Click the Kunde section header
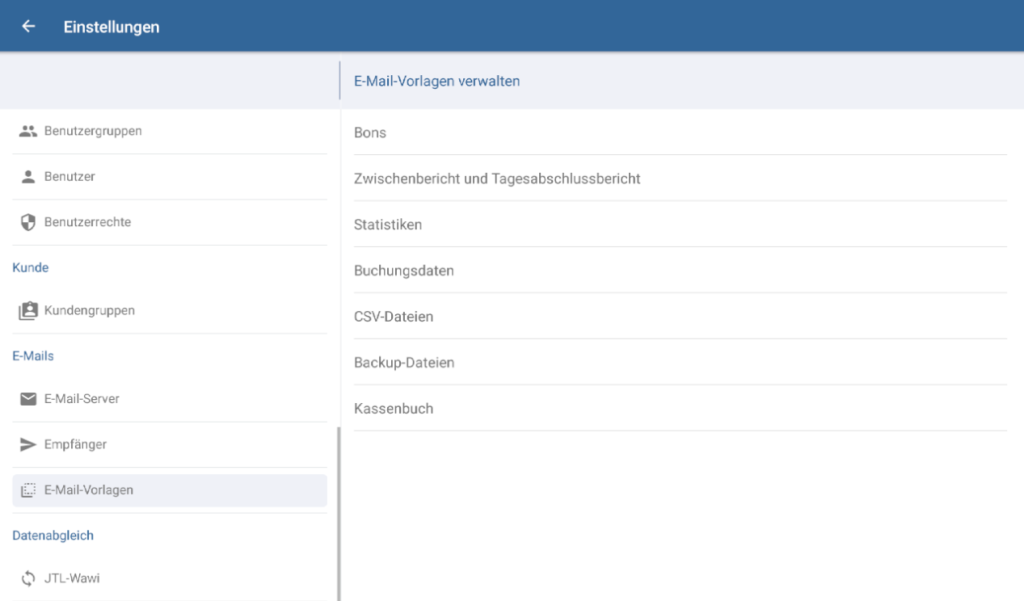1024x601 pixels. pyautogui.click(x=30, y=267)
